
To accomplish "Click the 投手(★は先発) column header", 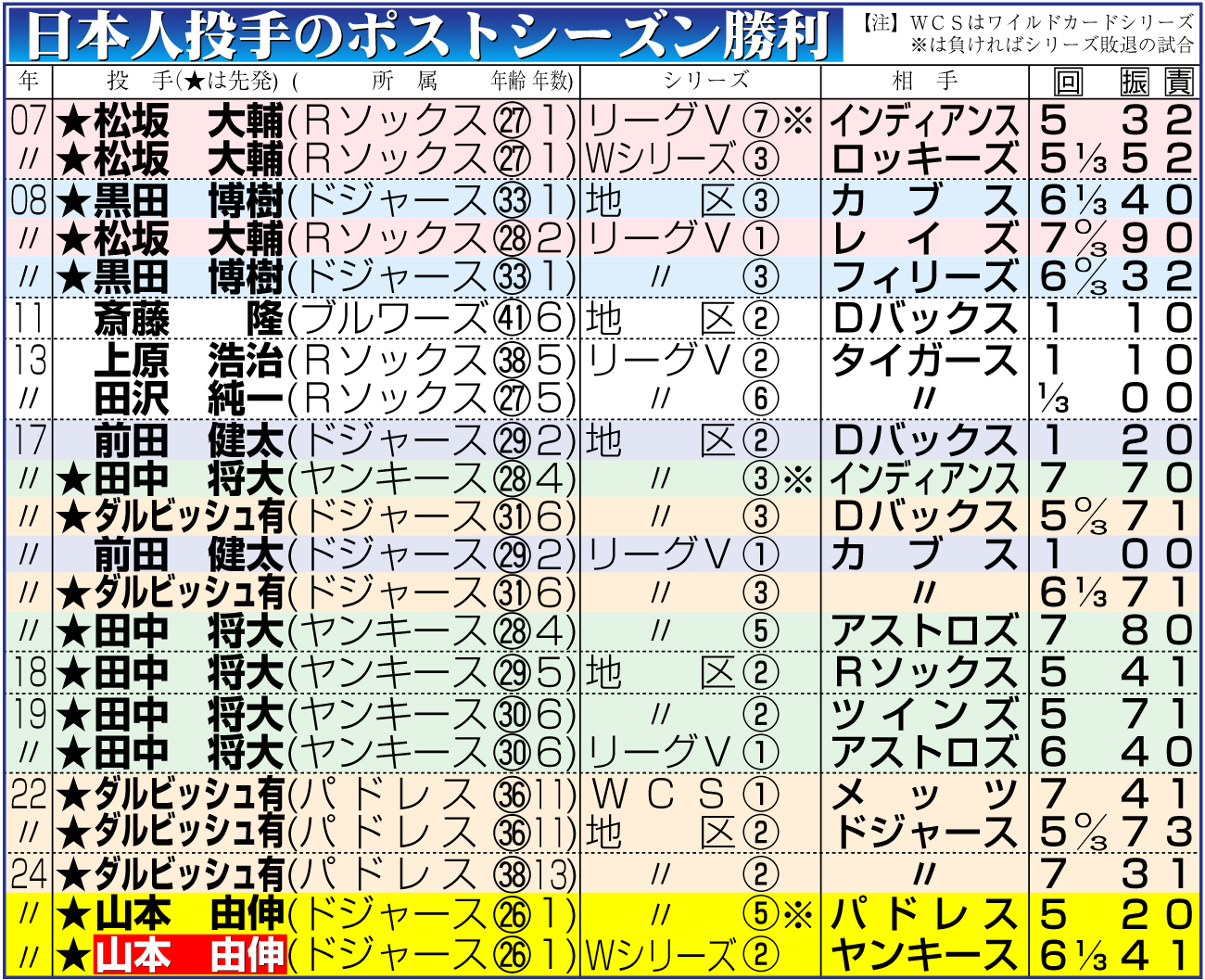I will pos(192,82).
